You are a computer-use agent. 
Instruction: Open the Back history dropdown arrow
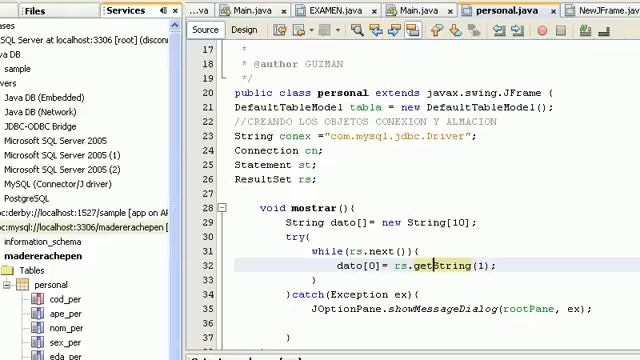coord(311,30)
